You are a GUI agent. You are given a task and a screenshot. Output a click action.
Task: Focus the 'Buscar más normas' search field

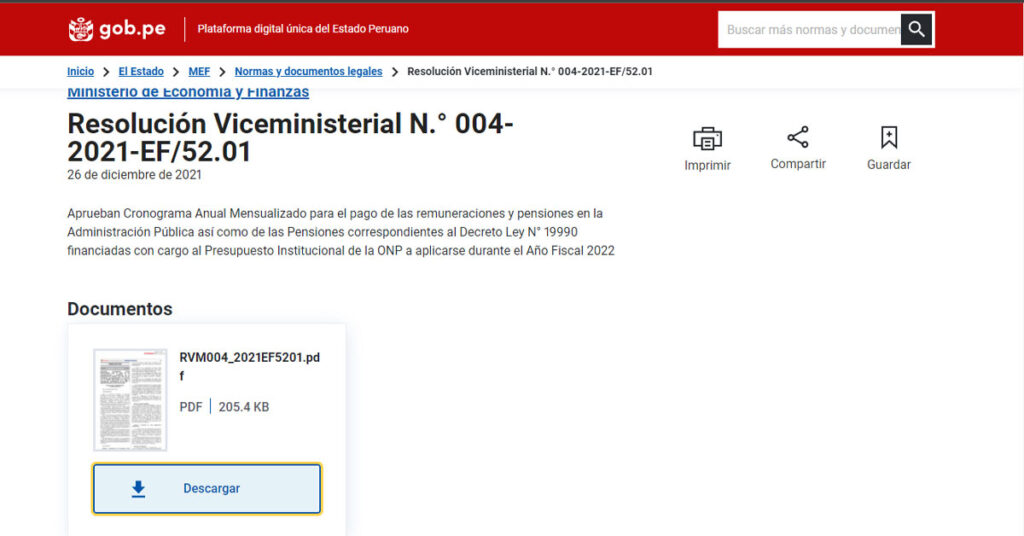810,29
